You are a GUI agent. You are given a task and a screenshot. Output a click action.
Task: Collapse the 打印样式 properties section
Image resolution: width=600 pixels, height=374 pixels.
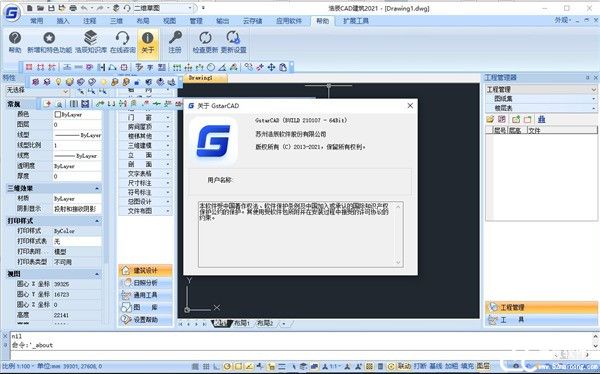point(97,221)
